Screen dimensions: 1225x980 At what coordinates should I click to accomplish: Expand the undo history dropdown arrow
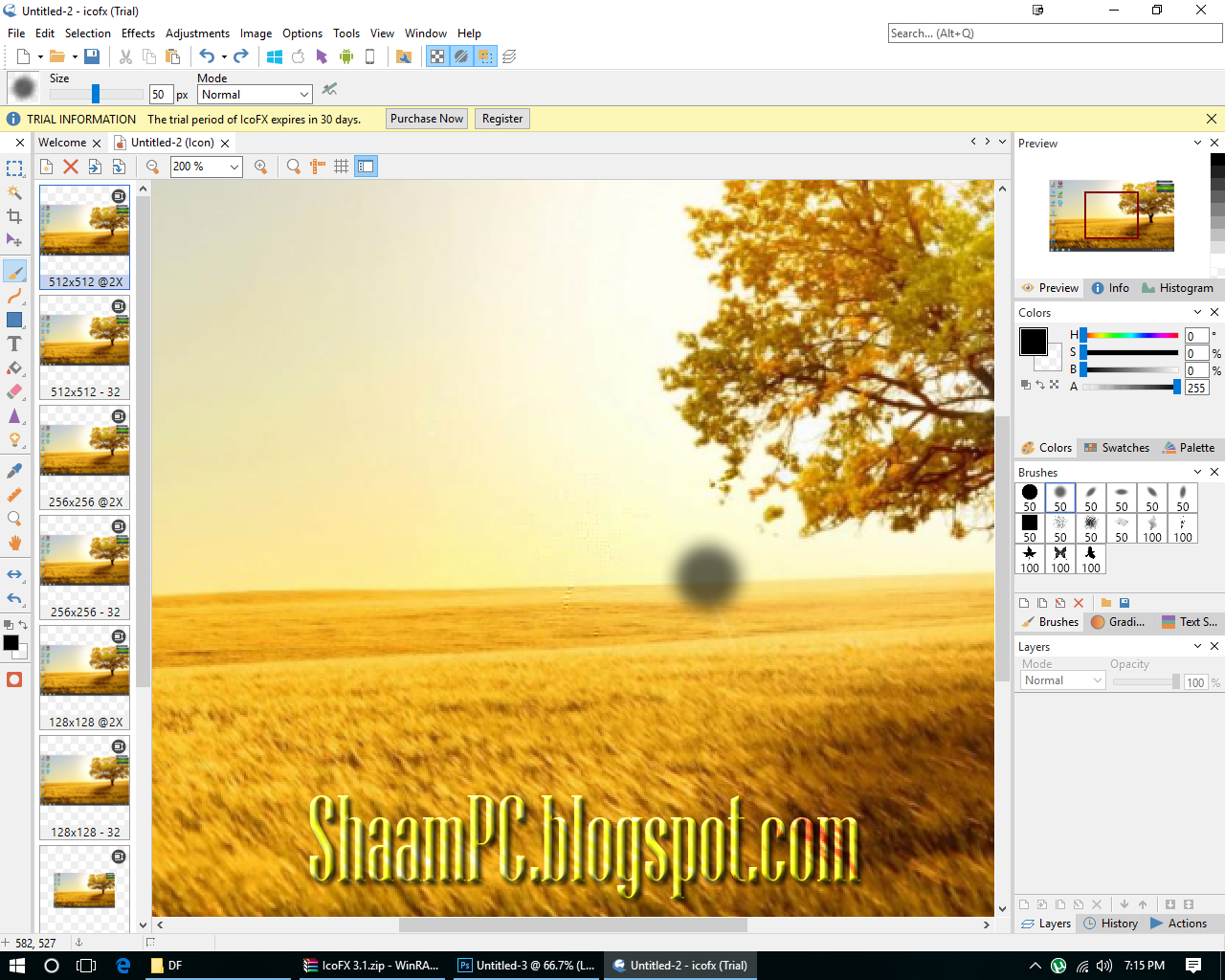click(224, 56)
